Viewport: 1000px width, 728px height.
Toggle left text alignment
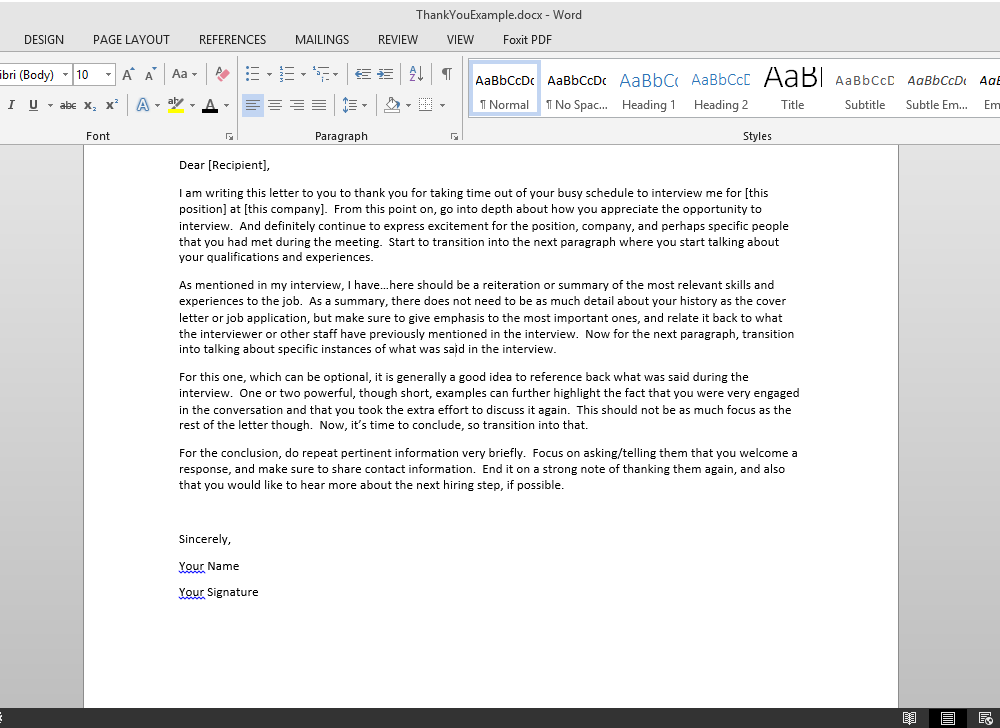[253, 105]
